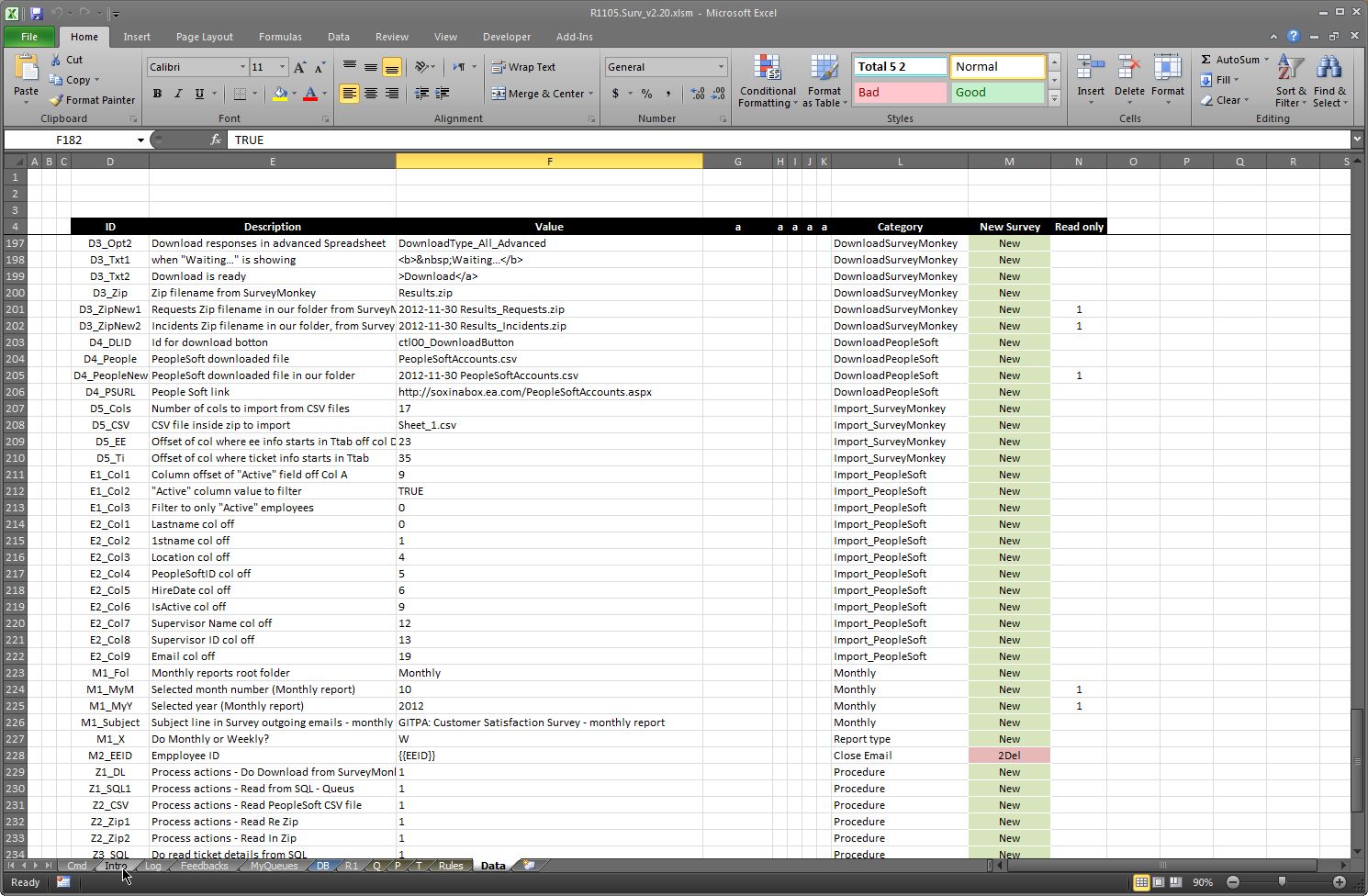Screen dimensions: 1368x896
Task: Open the font name Calibri dropdown
Action: point(242,67)
